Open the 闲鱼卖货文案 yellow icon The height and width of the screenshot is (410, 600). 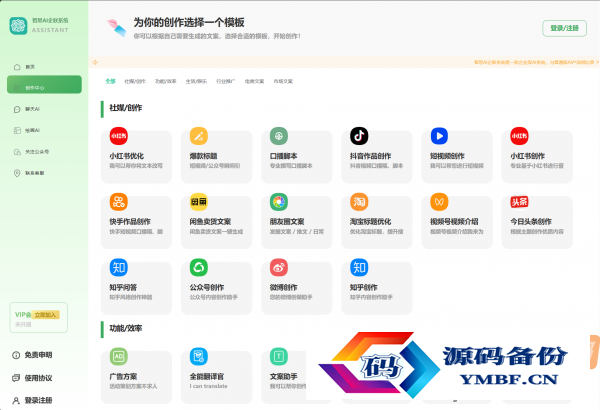199,202
